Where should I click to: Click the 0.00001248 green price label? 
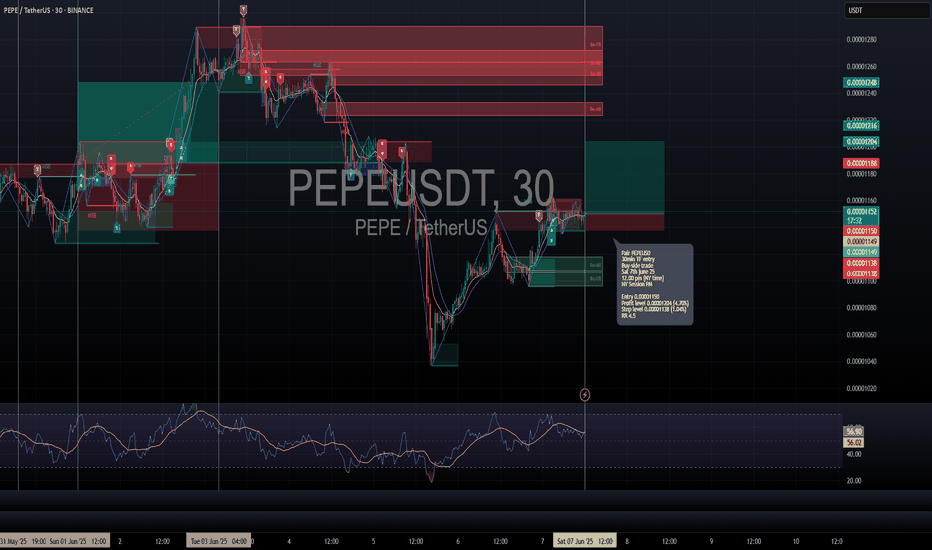point(861,83)
